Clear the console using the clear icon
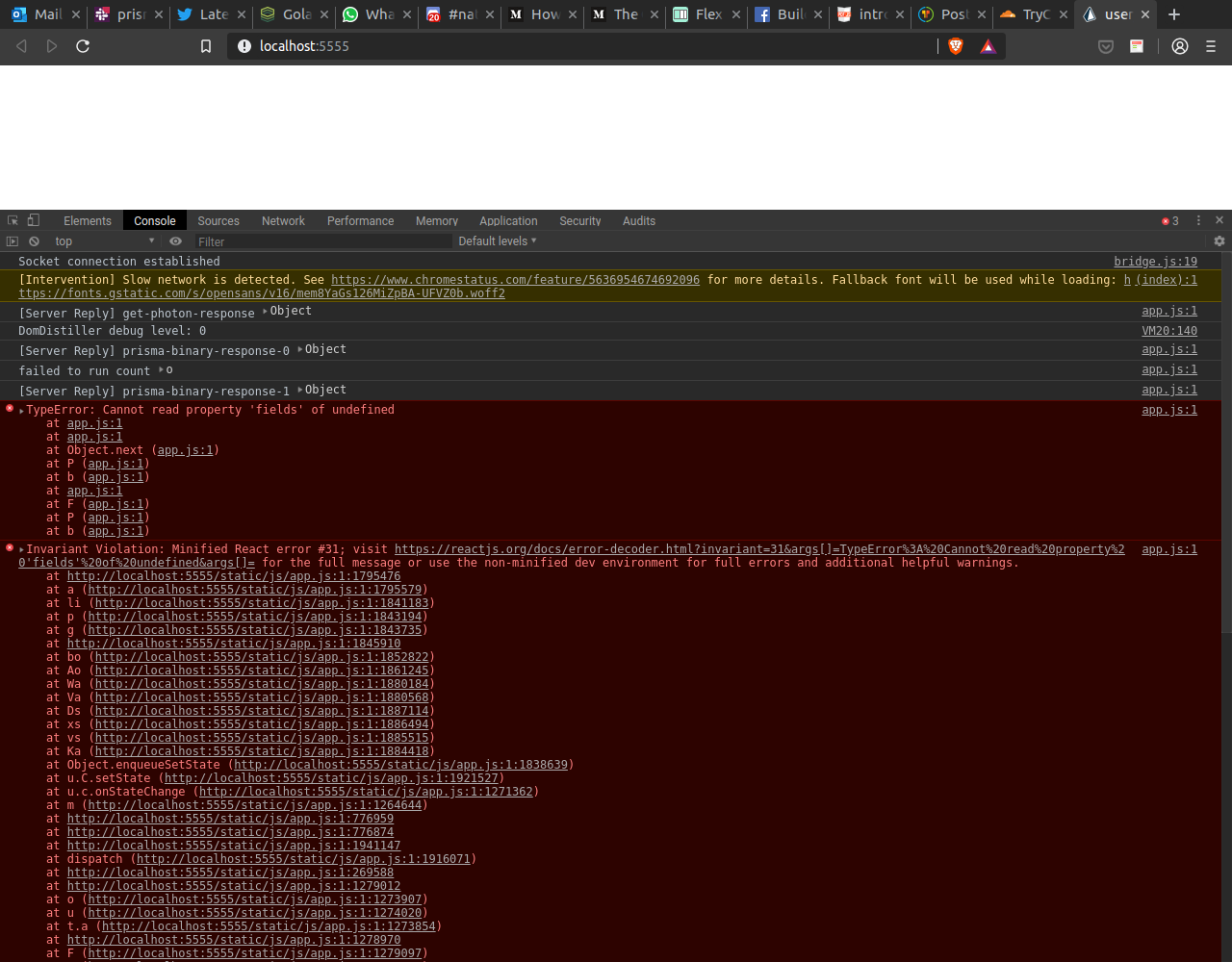1232x962 pixels. (34, 240)
